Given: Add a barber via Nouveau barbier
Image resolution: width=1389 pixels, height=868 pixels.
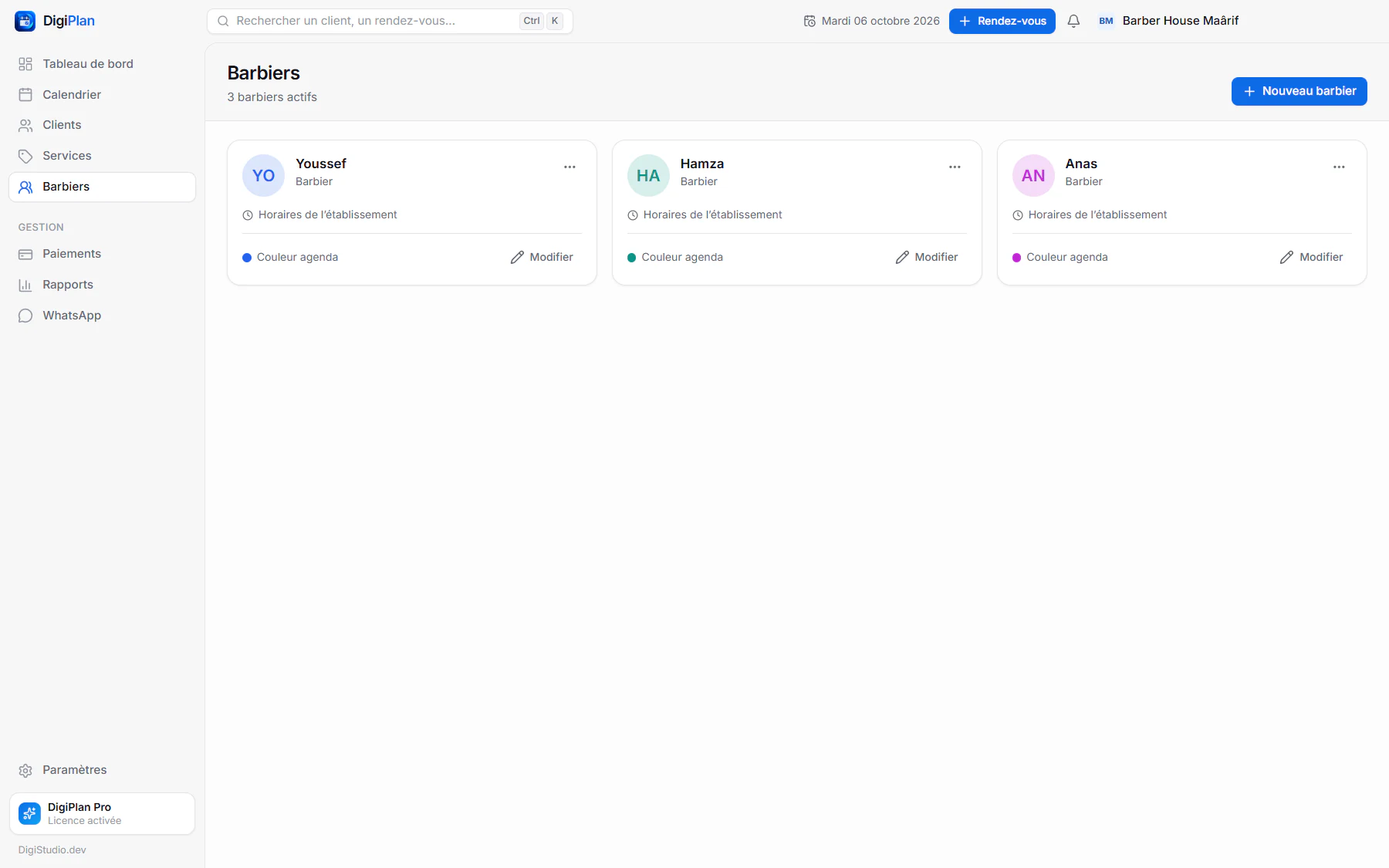Looking at the screenshot, I should (1299, 91).
